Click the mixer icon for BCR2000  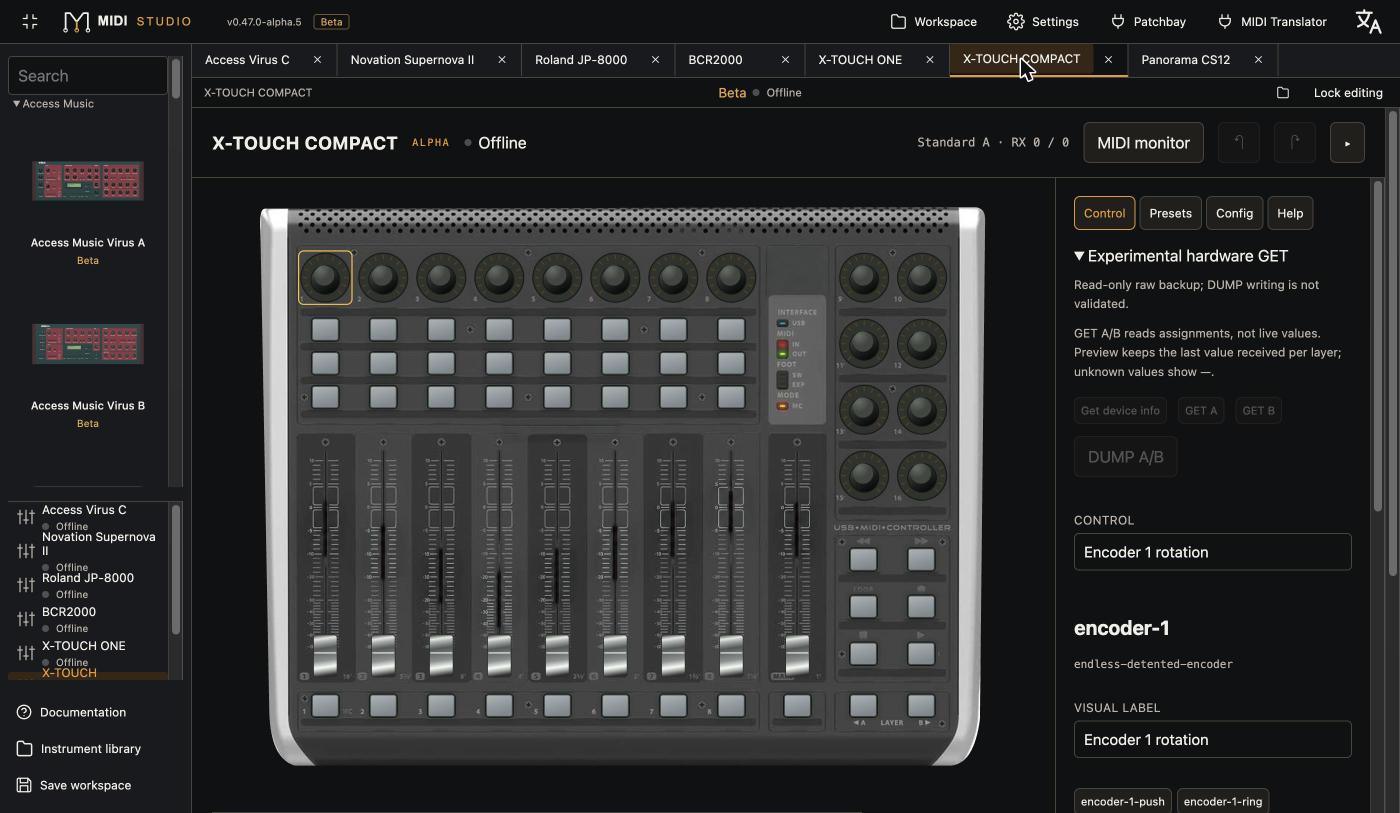tap(26, 619)
